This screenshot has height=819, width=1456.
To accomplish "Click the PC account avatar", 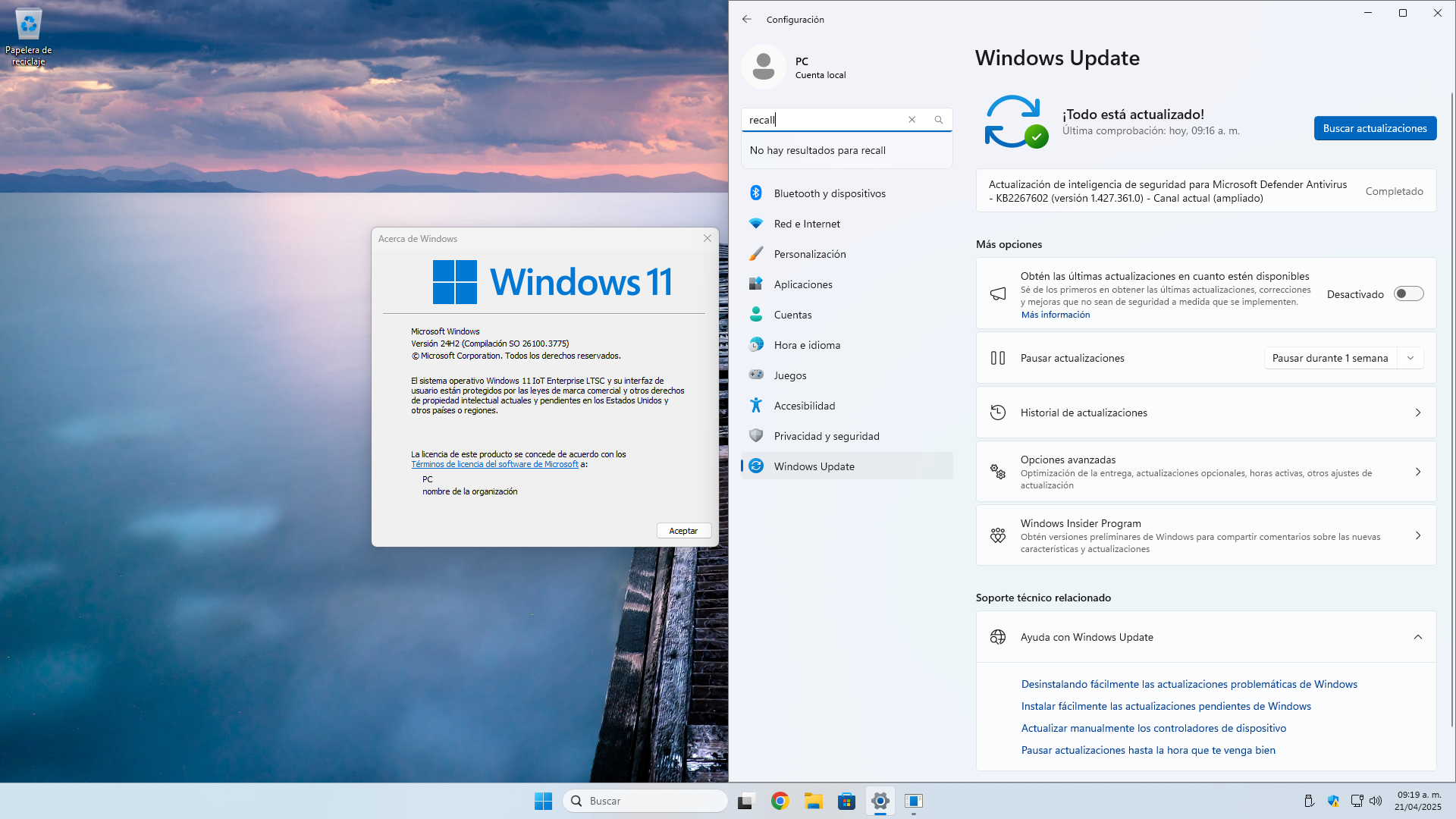I will pyautogui.click(x=763, y=67).
